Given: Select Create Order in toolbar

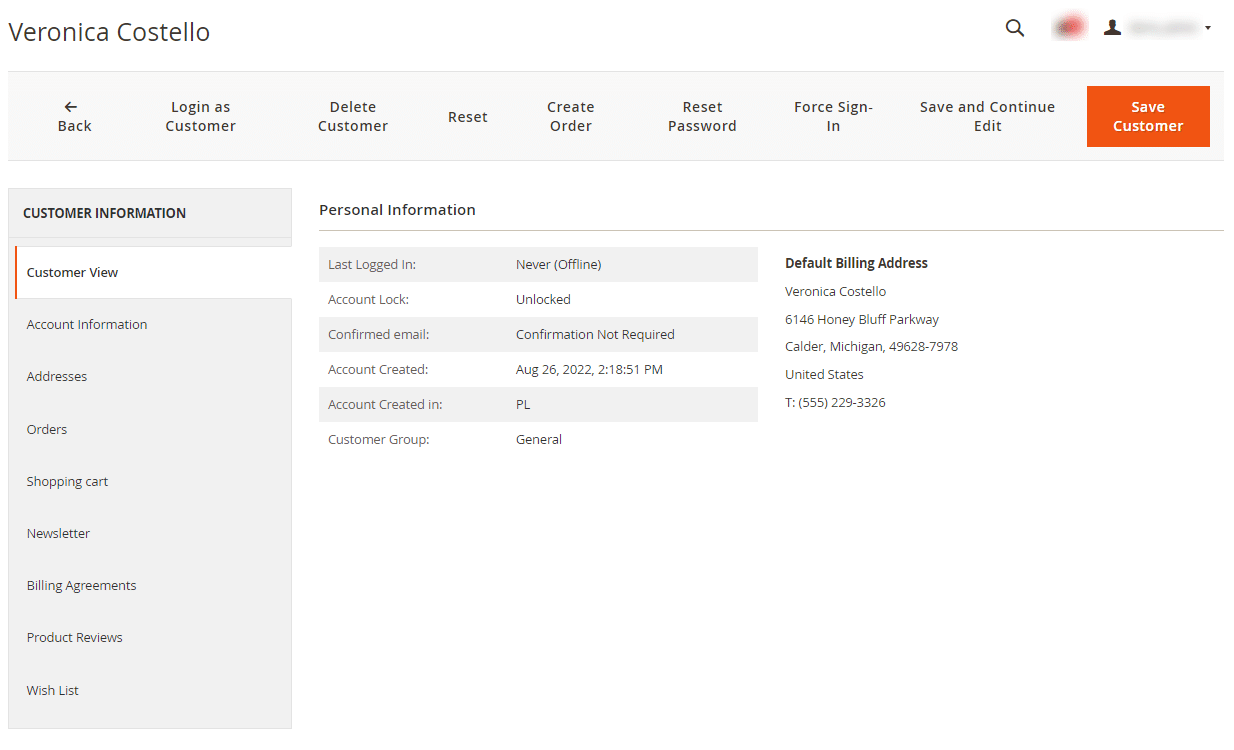Looking at the screenshot, I should click(570, 116).
